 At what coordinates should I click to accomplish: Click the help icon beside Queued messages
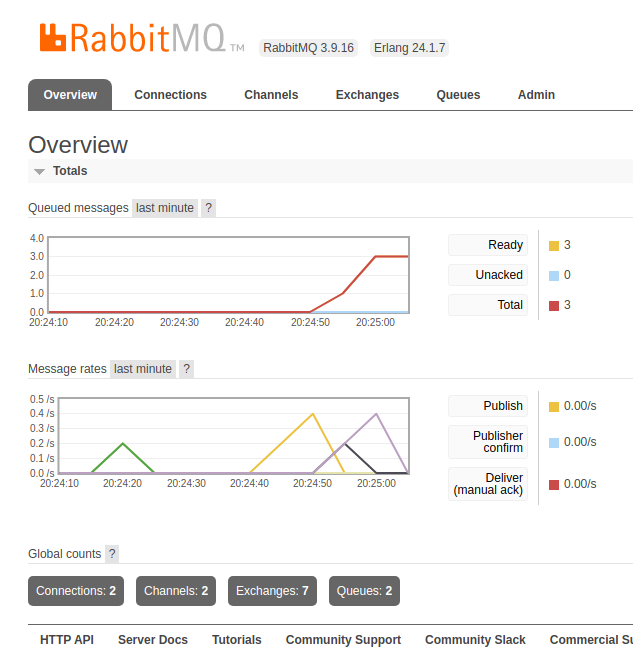[208, 208]
